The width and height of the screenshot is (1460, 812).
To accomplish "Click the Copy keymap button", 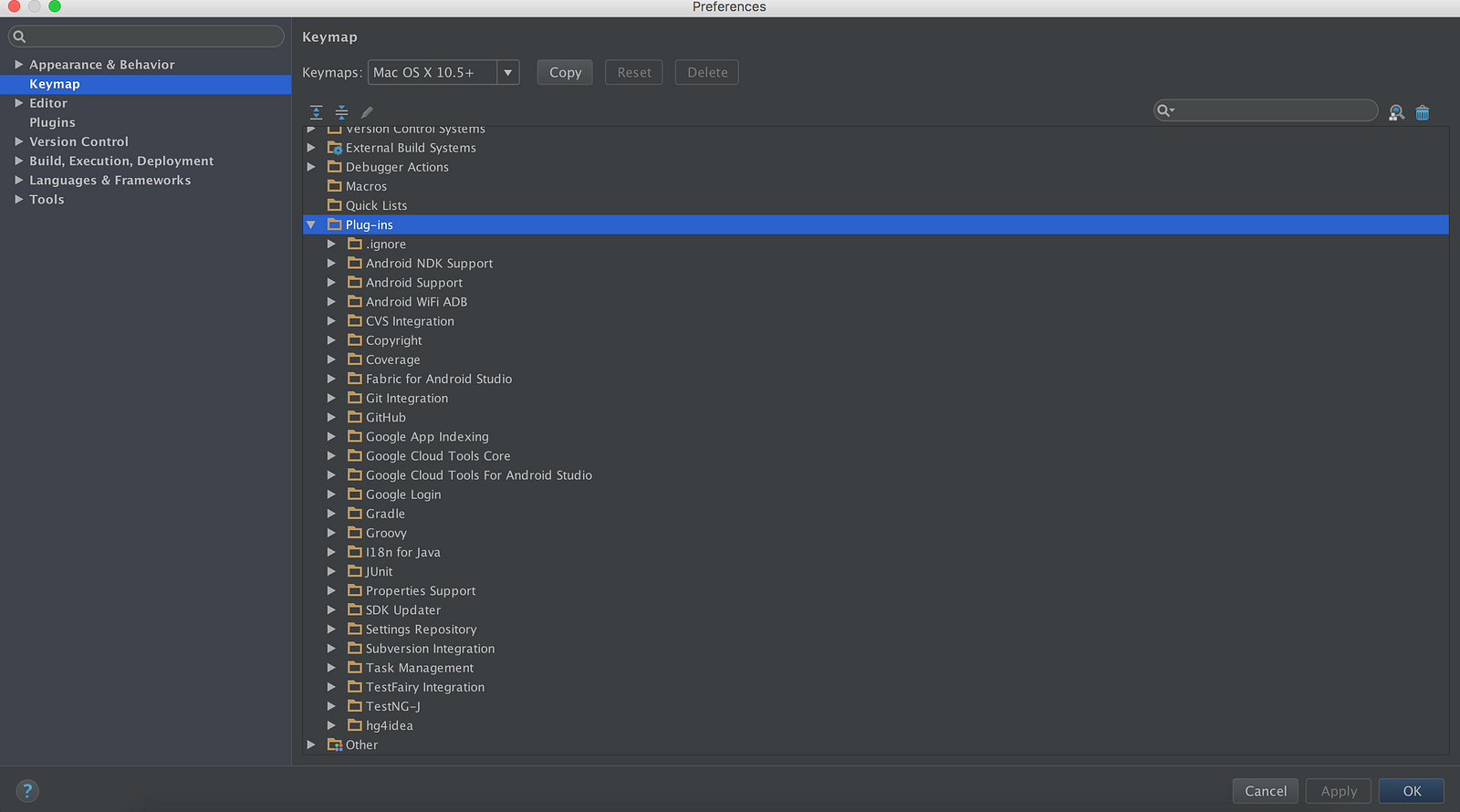I will click(565, 72).
